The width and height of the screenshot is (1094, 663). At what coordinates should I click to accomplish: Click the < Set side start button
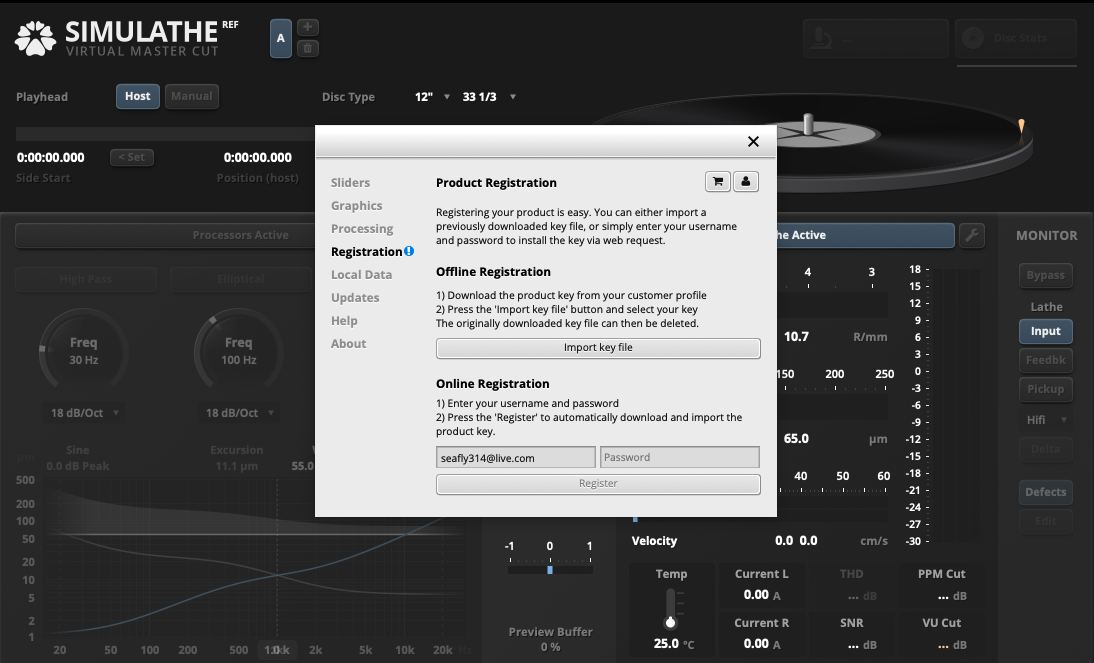coord(132,158)
